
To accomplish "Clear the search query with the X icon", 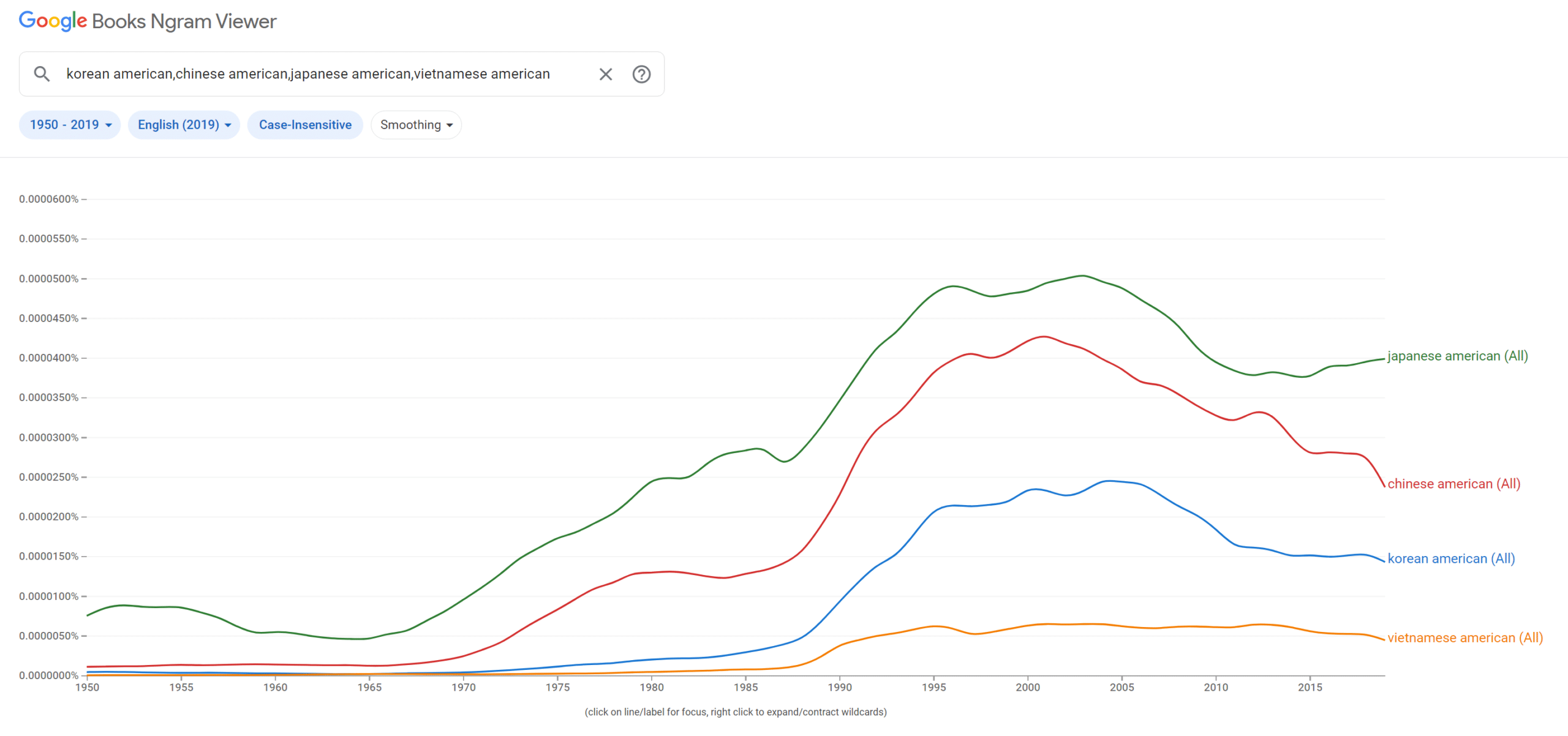I will coord(605,73).
